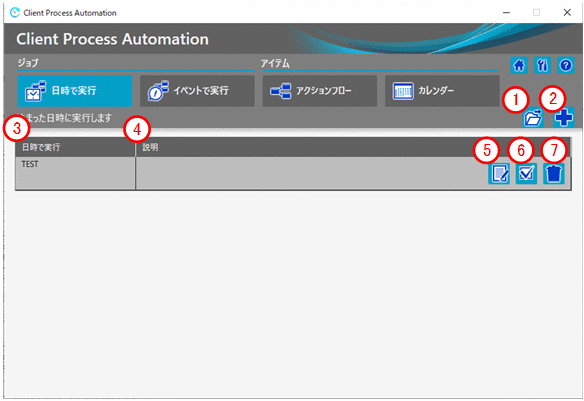The height and width of the screenshot is (401, 584).
Task: Open the アクションフロー item tab
Action: click(320, 91)
